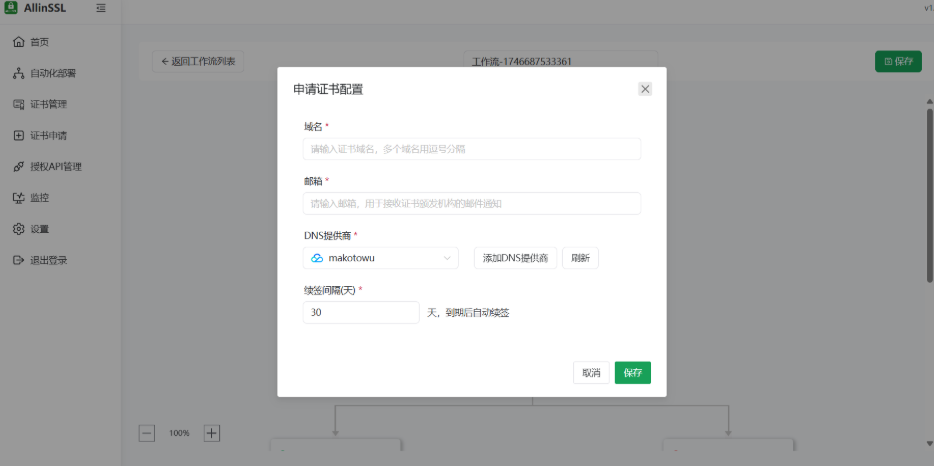Image resolution: width=934 pixels, height=466 pixels.
Task: Collapse sidebar using the menu toggle icon
Action: pyautogui.click(x=101, y=8)
